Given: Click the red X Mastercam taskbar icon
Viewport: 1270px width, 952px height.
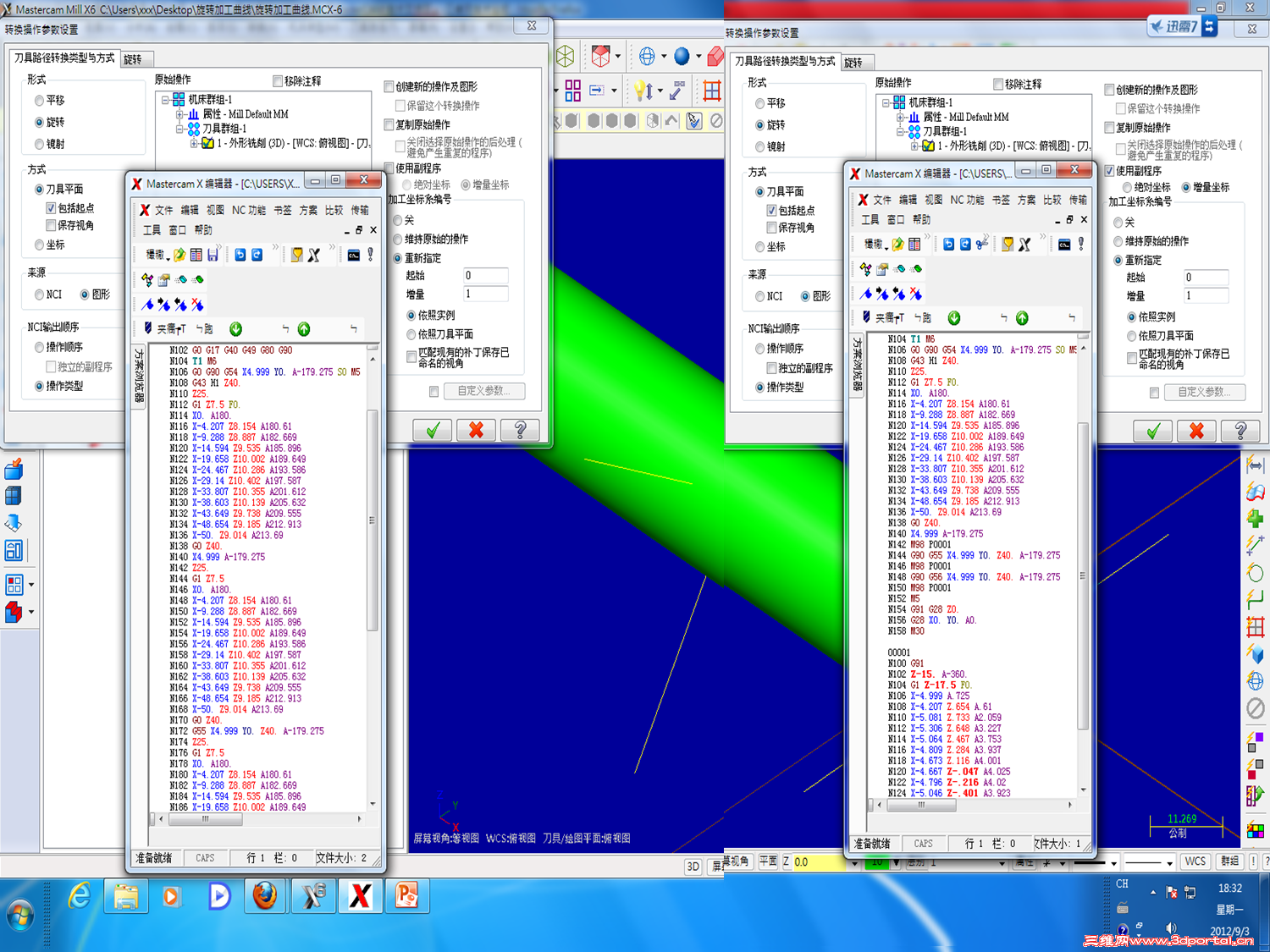Looking at the screenshot, I should coord(360,895).
